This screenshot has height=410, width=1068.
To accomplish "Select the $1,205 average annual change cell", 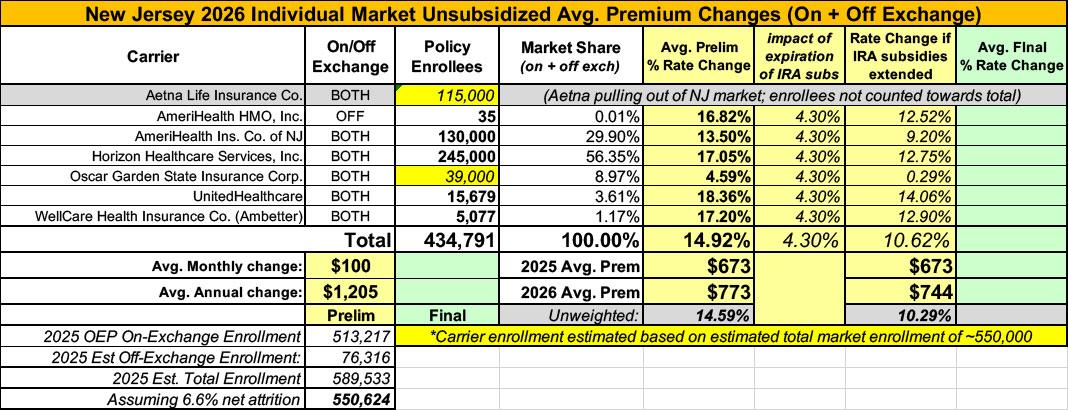I will pos(353,292).
